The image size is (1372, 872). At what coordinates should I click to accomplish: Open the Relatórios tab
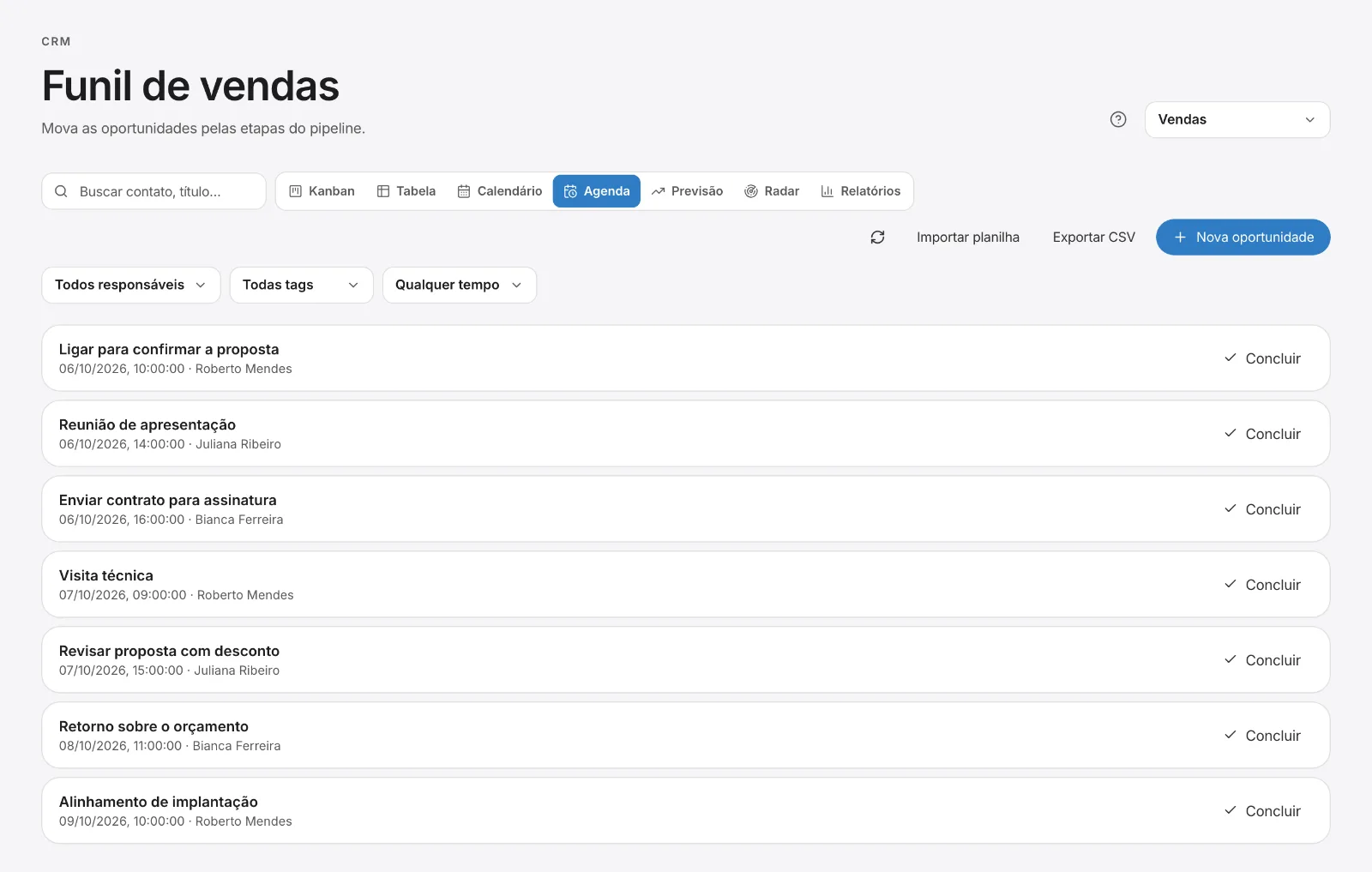coord(861,191)
